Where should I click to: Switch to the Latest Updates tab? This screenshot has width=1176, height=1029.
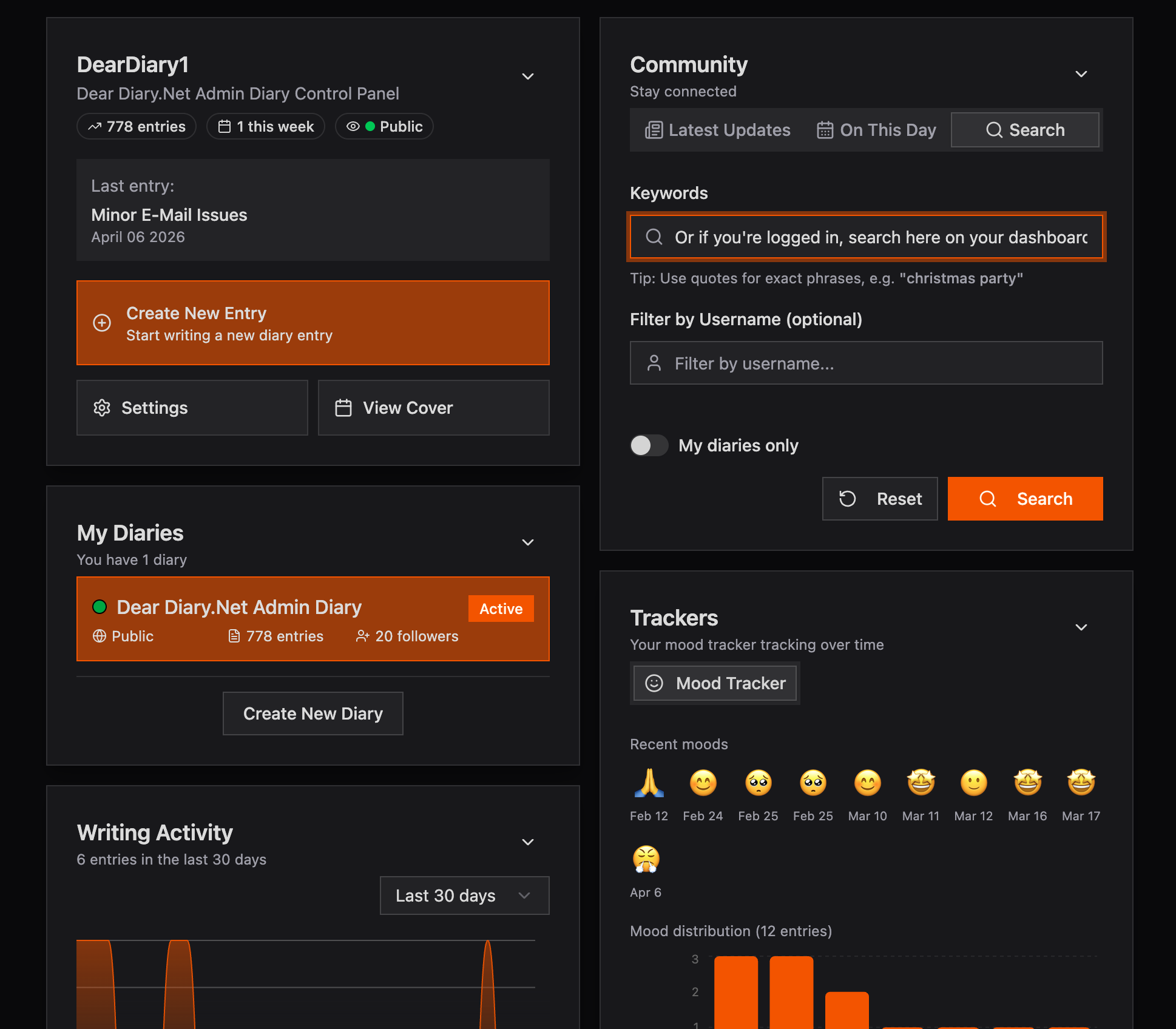(x=718, y=130)
